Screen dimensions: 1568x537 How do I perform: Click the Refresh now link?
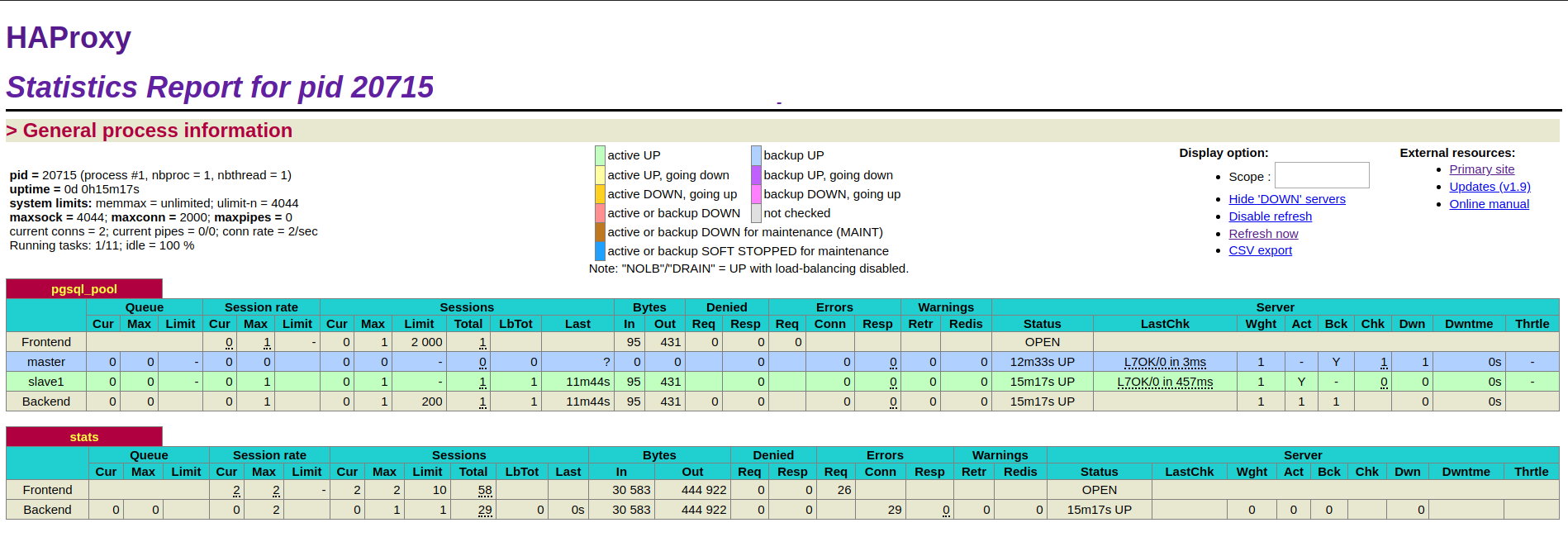[1263, 234]
